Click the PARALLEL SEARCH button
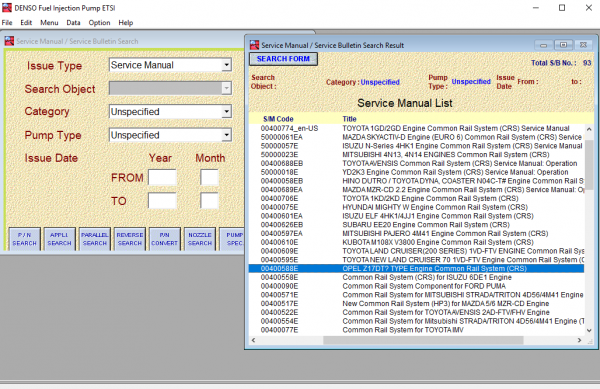Viewport: 600px width, 389px height. pos(95,239)
